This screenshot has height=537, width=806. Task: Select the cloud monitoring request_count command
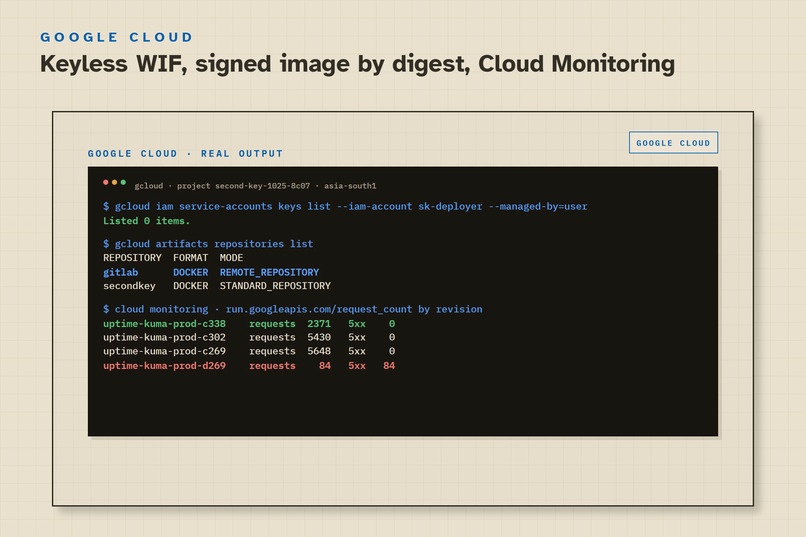pyautogui.click(x=292, y=309)
